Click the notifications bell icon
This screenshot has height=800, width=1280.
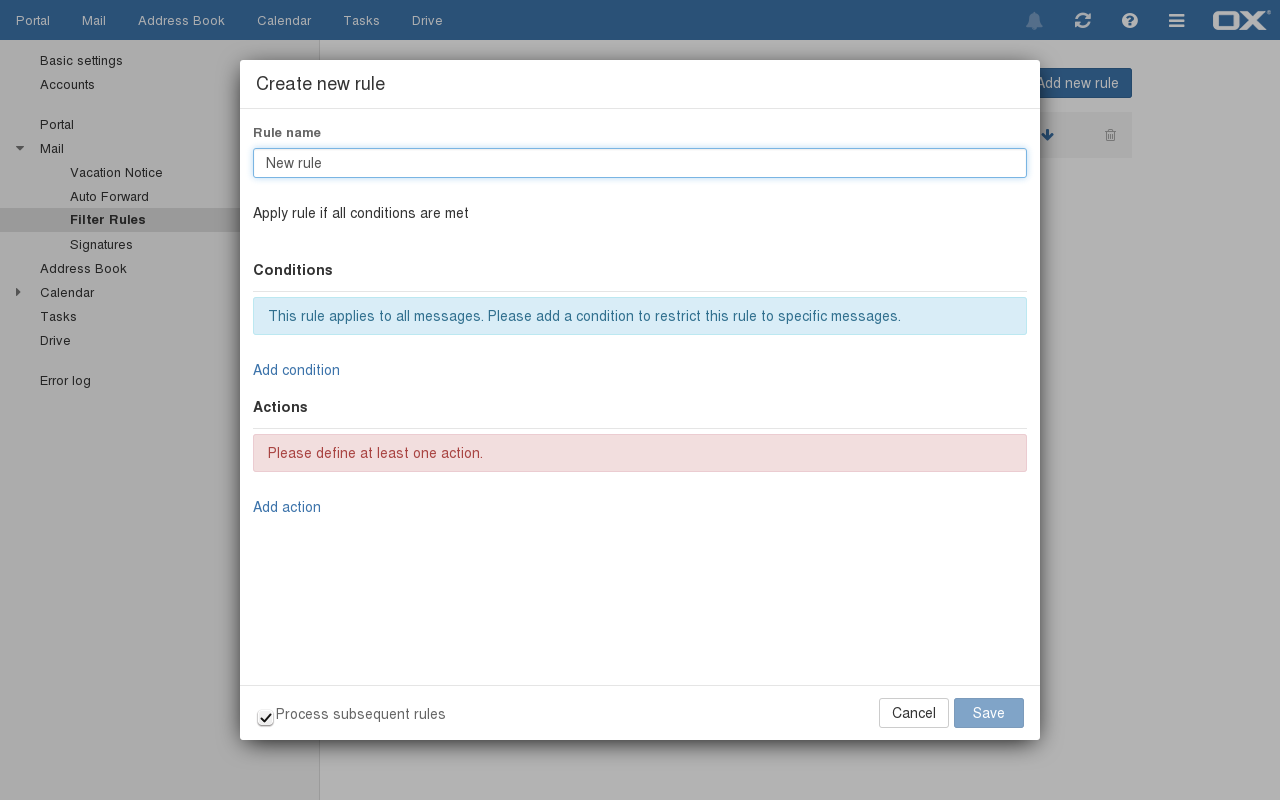[1034, 21]
